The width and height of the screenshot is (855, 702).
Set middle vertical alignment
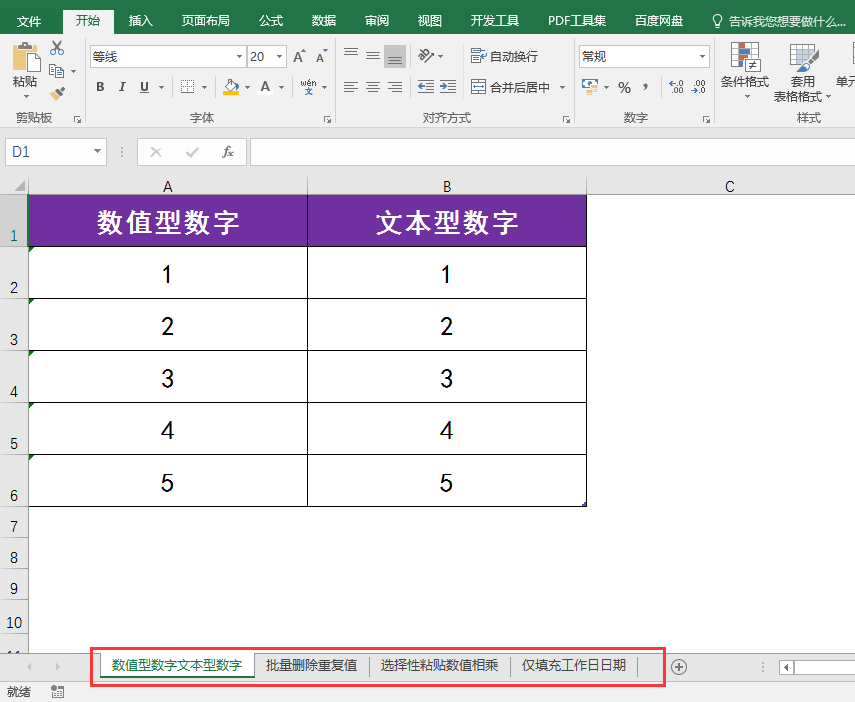373,56
